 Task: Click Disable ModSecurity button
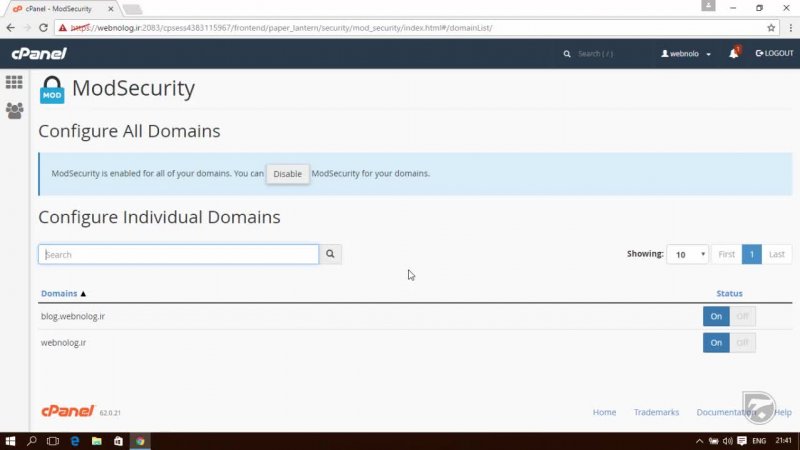tap(287, 174)
